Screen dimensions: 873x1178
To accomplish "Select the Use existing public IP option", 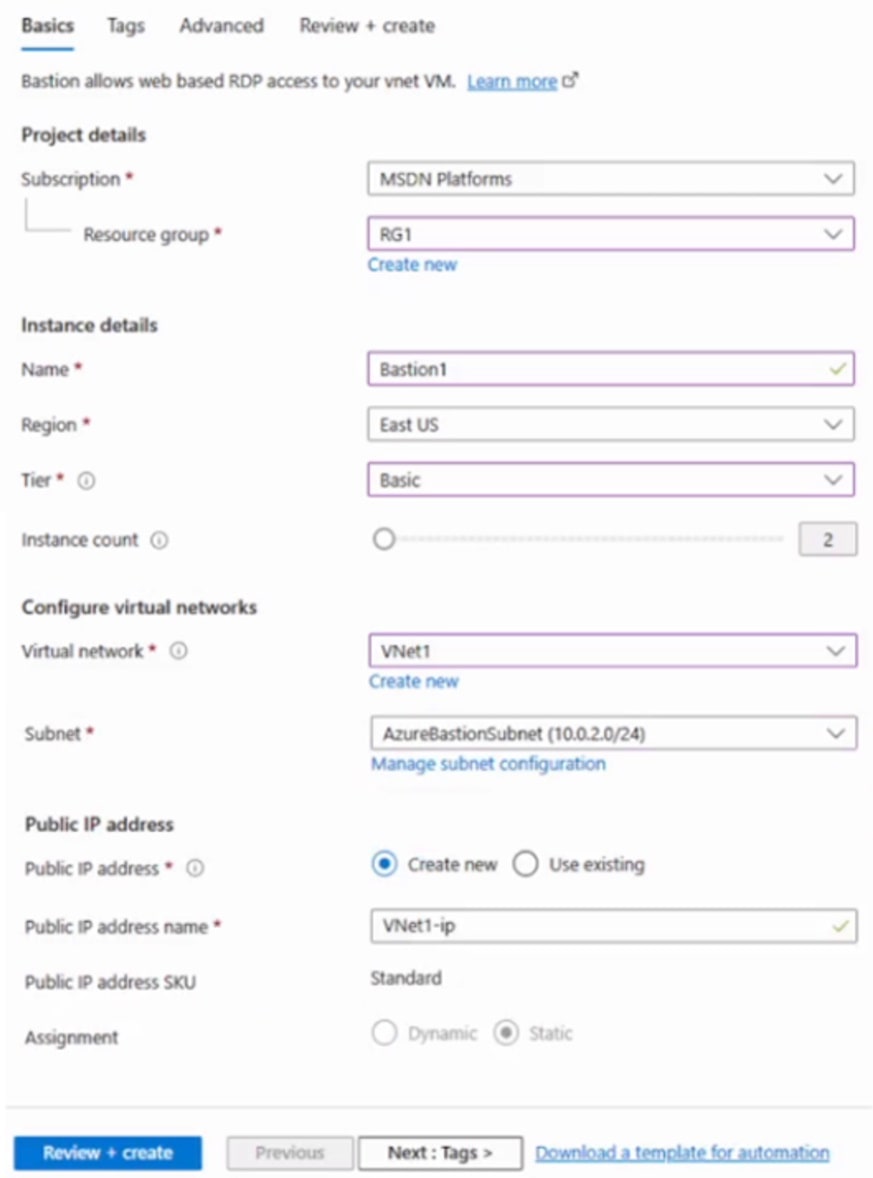I will [x=526, y=865].
